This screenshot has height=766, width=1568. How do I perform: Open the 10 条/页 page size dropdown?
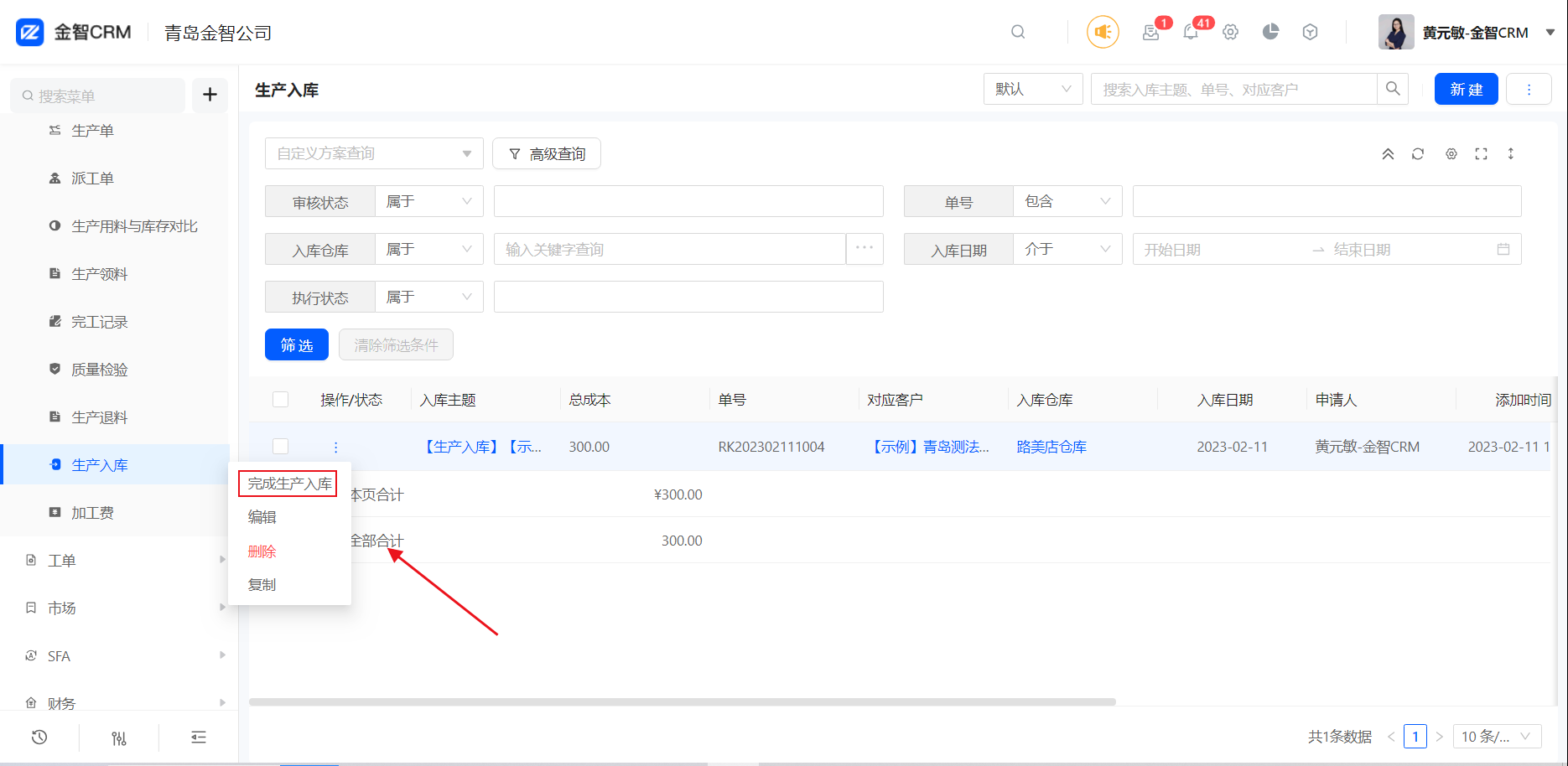(1497, 737)
